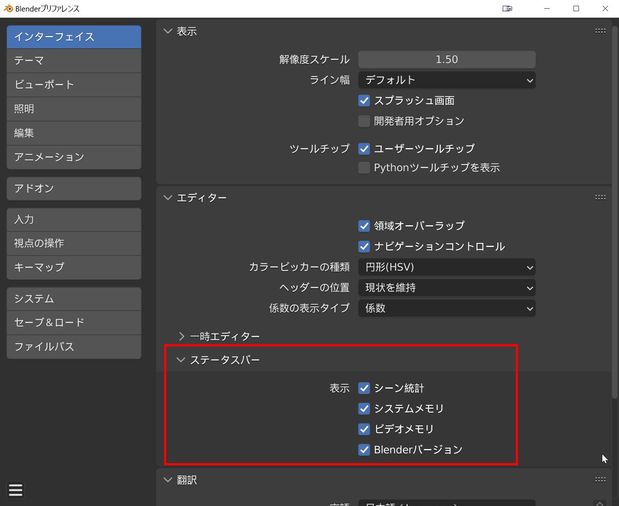The width and height of the screenshot is (619, 506).
Task: Expand the 一時エディター subpanel
Action: [x=181, y=336]
